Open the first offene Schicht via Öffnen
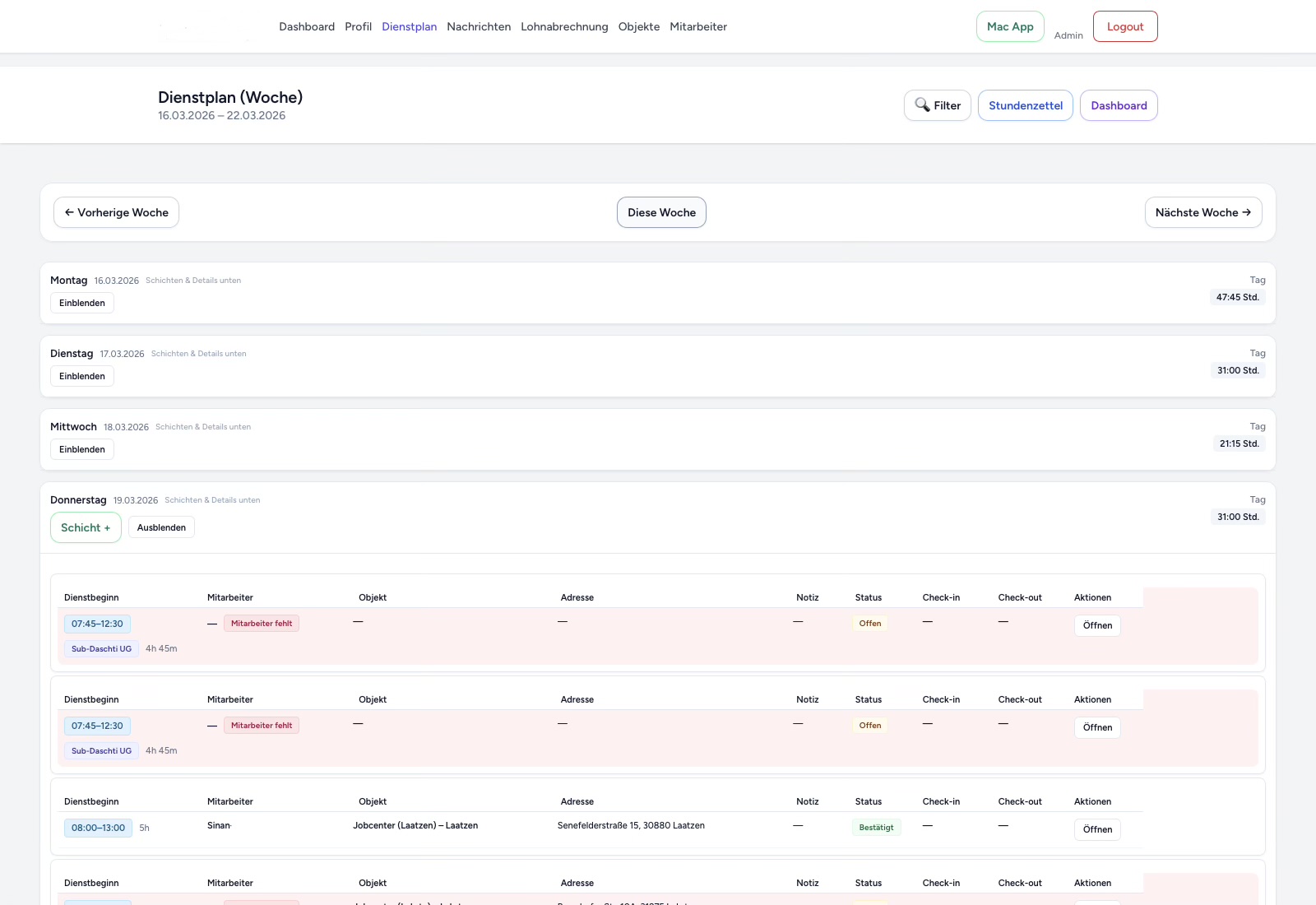Image resolution: width=1316 pixels, height=905 pixels. pyautogui.click(x=1097, y=625)
